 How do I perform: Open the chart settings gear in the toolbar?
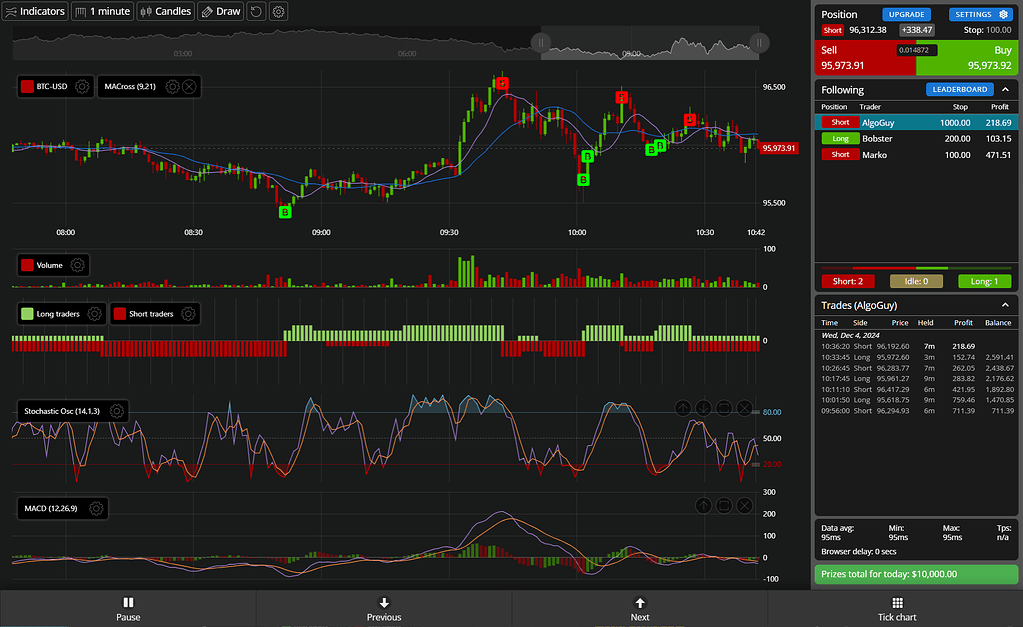coord(279,11)
